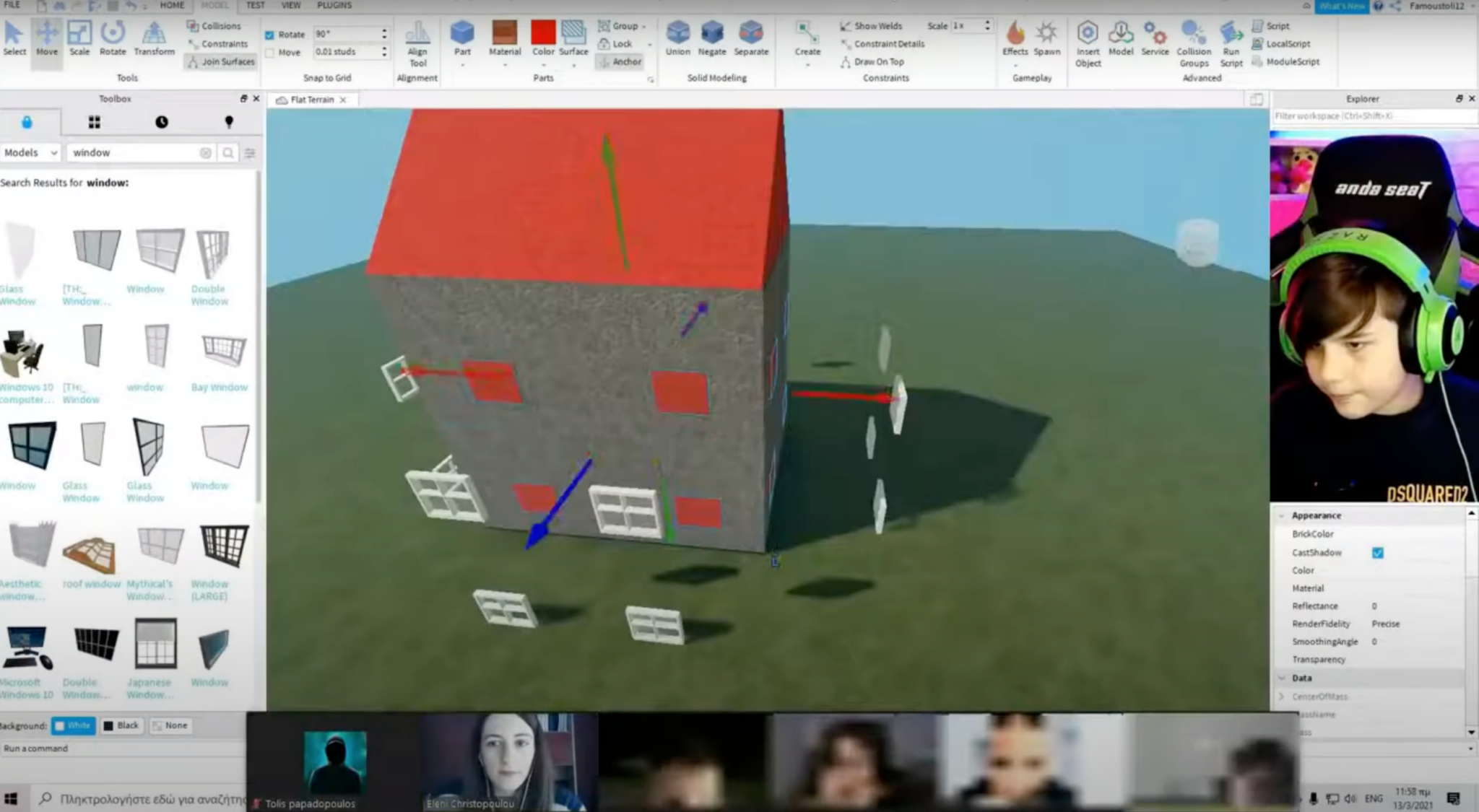Set toolbox background to None
1479x812 pixels.
click(x=170, y=726)
